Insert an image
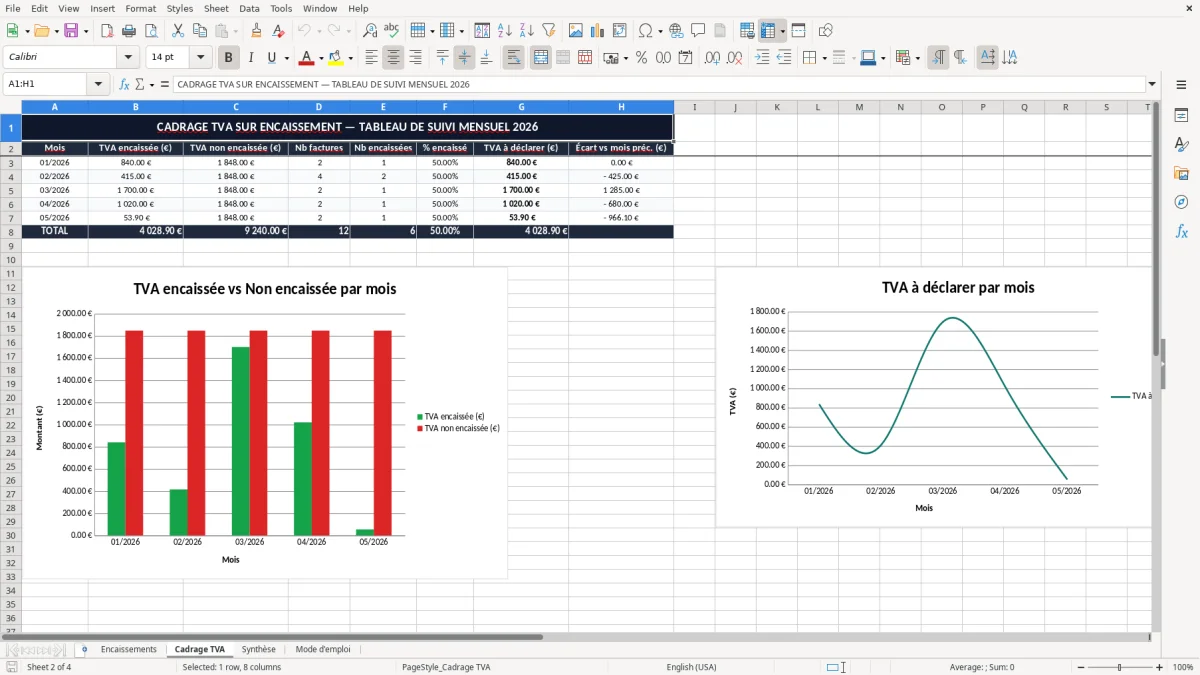The height and width of the screenshot is (675, 1200). click(x=576, y=31)
